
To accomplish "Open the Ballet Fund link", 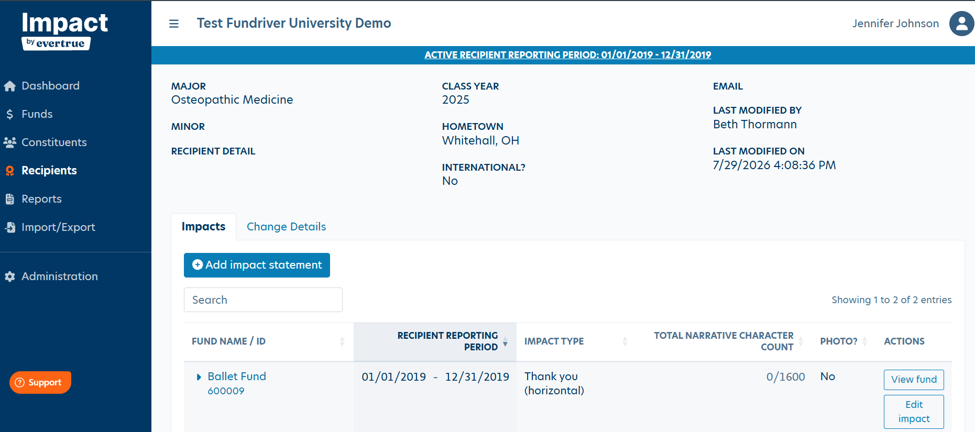I will tap(236, 376).
